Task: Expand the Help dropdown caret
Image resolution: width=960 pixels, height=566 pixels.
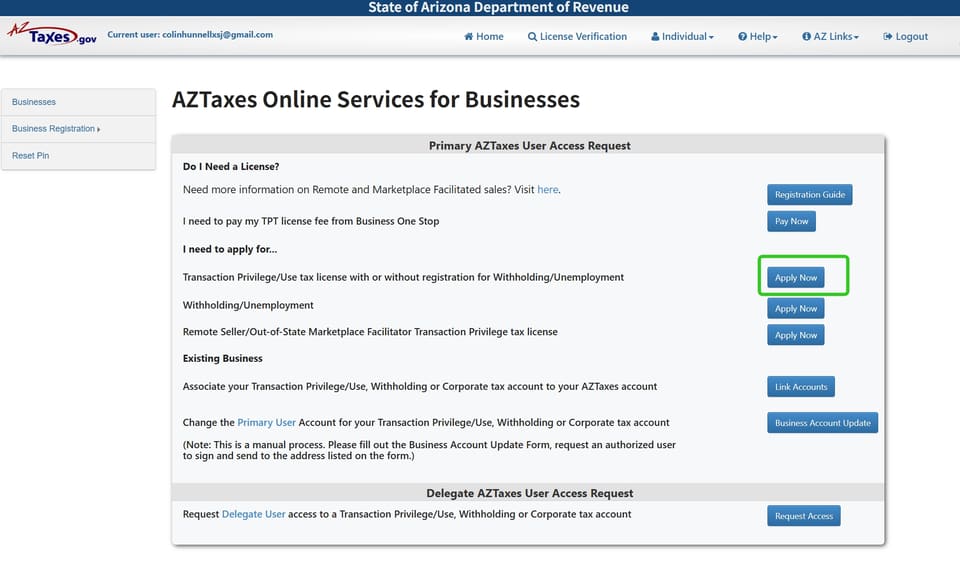Action: click(775, 37)
